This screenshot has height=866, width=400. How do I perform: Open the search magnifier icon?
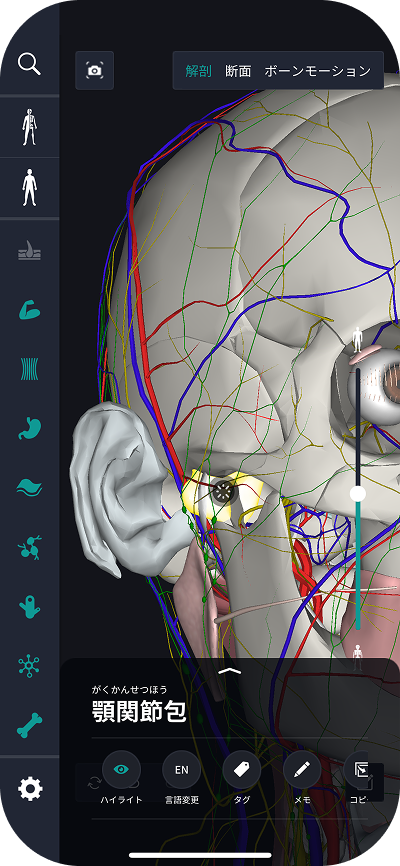pos(29,64)
